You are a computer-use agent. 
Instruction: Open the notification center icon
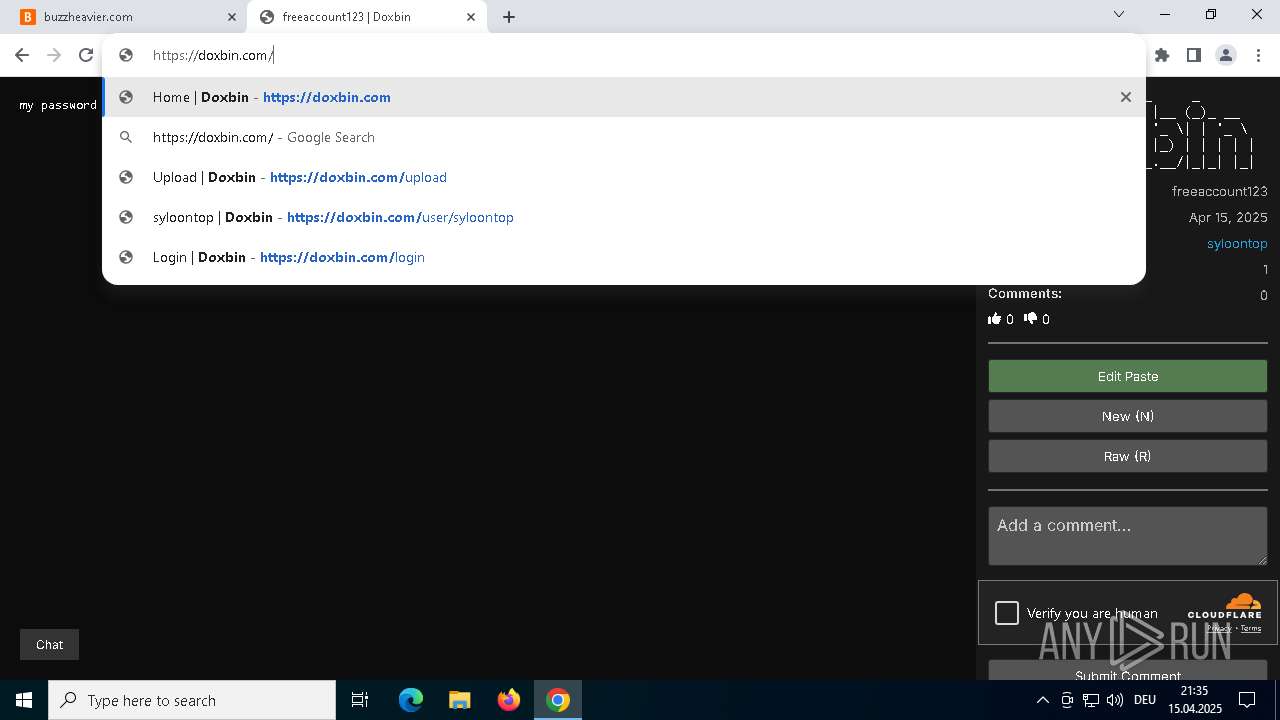tap(1247, 700)
